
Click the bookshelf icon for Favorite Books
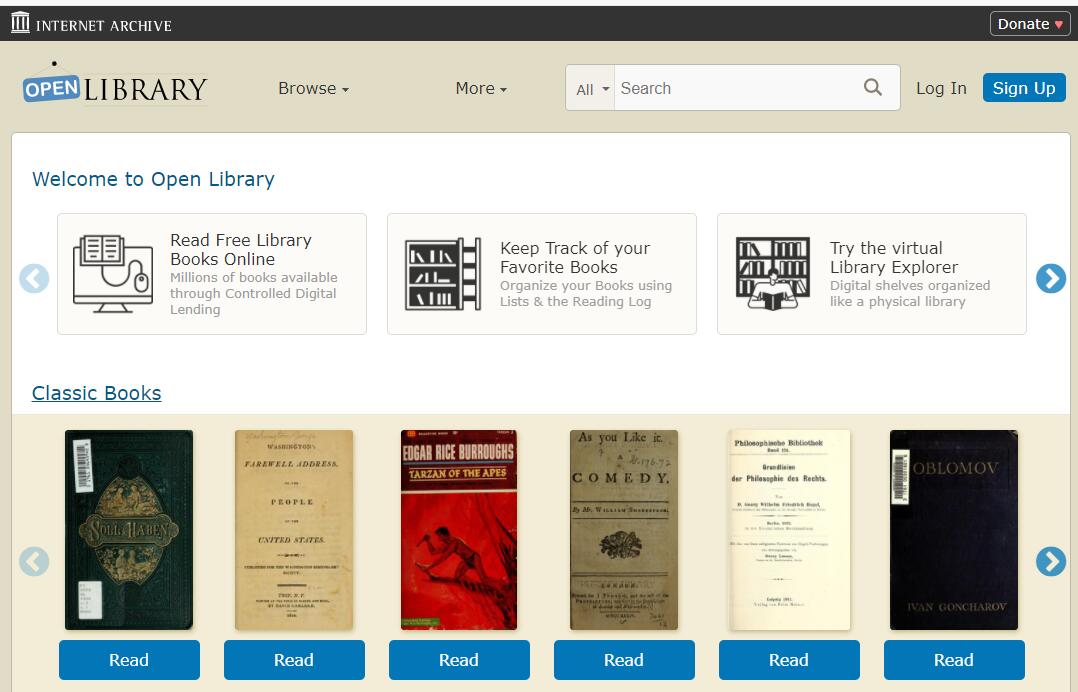[443, 274]
